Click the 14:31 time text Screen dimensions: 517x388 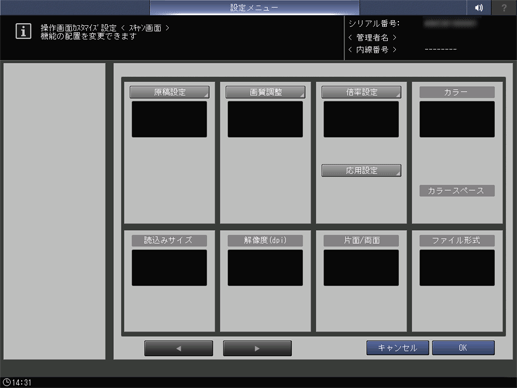click(x=22, y=383)
